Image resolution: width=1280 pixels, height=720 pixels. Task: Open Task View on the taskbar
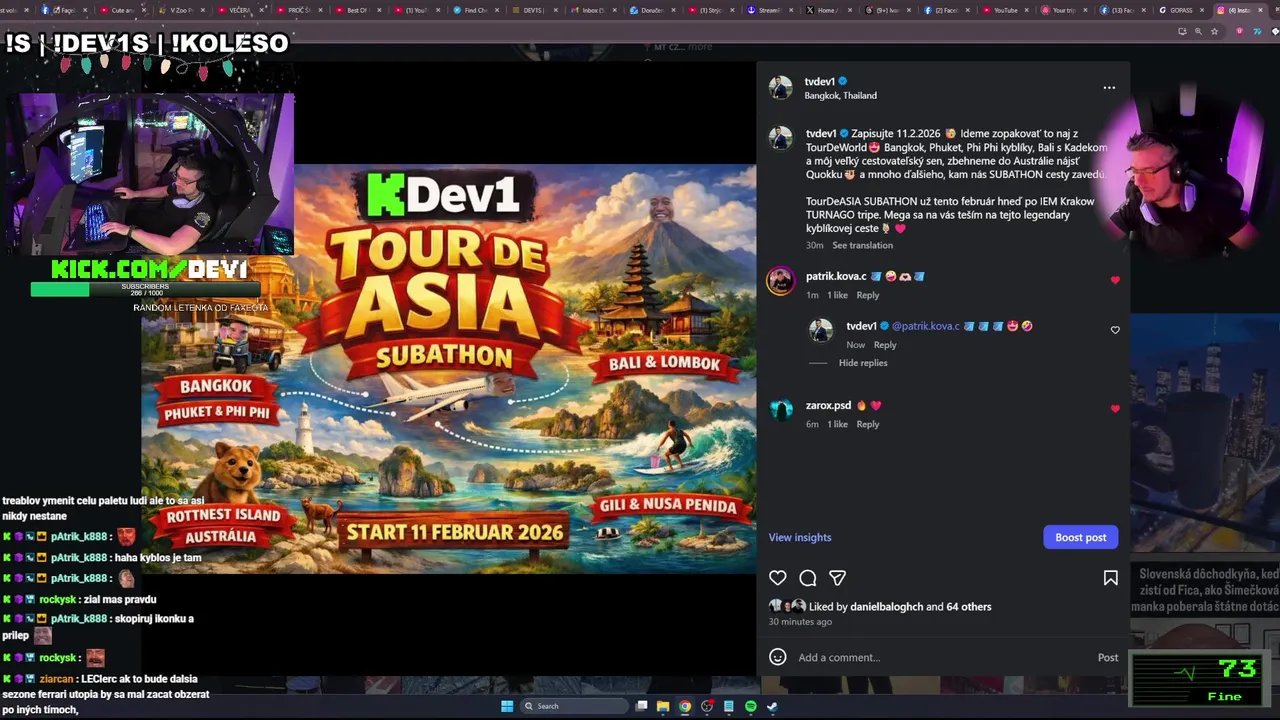(x=642, y=706)
